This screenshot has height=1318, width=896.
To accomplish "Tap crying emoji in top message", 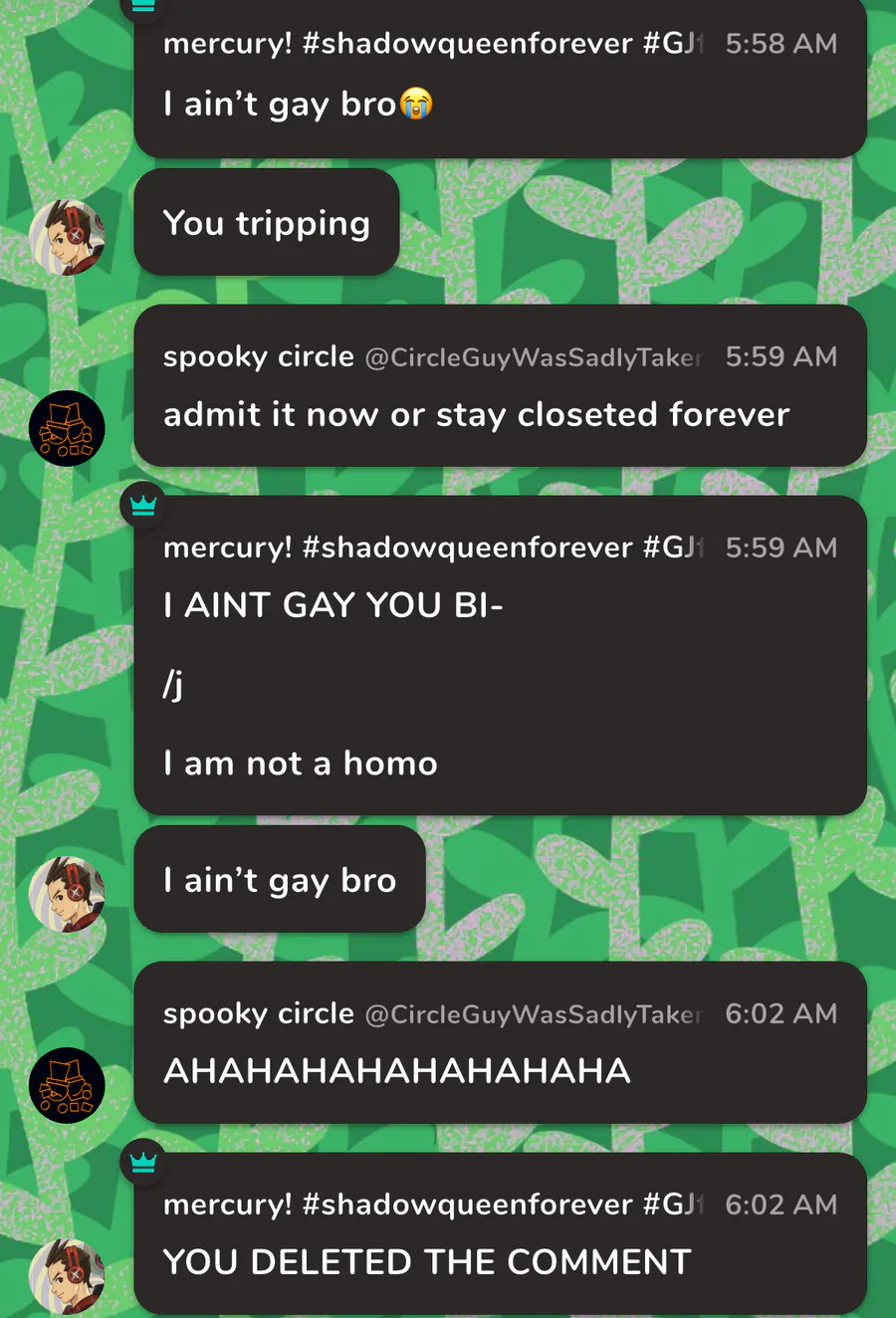I will [416, 104].
